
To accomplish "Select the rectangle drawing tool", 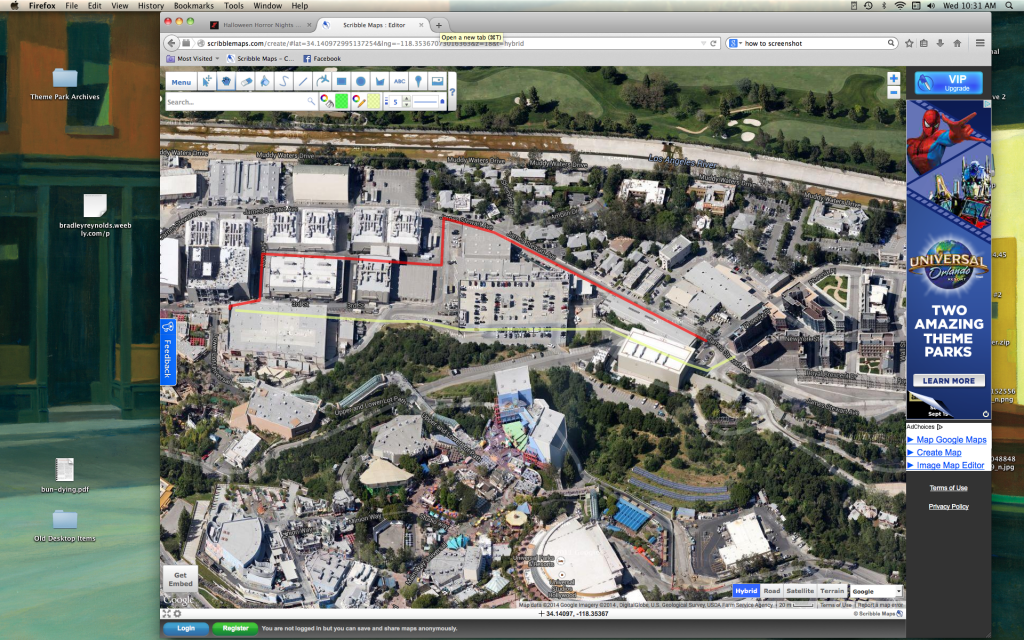I will pyautogui.click(x=342, y=81).
